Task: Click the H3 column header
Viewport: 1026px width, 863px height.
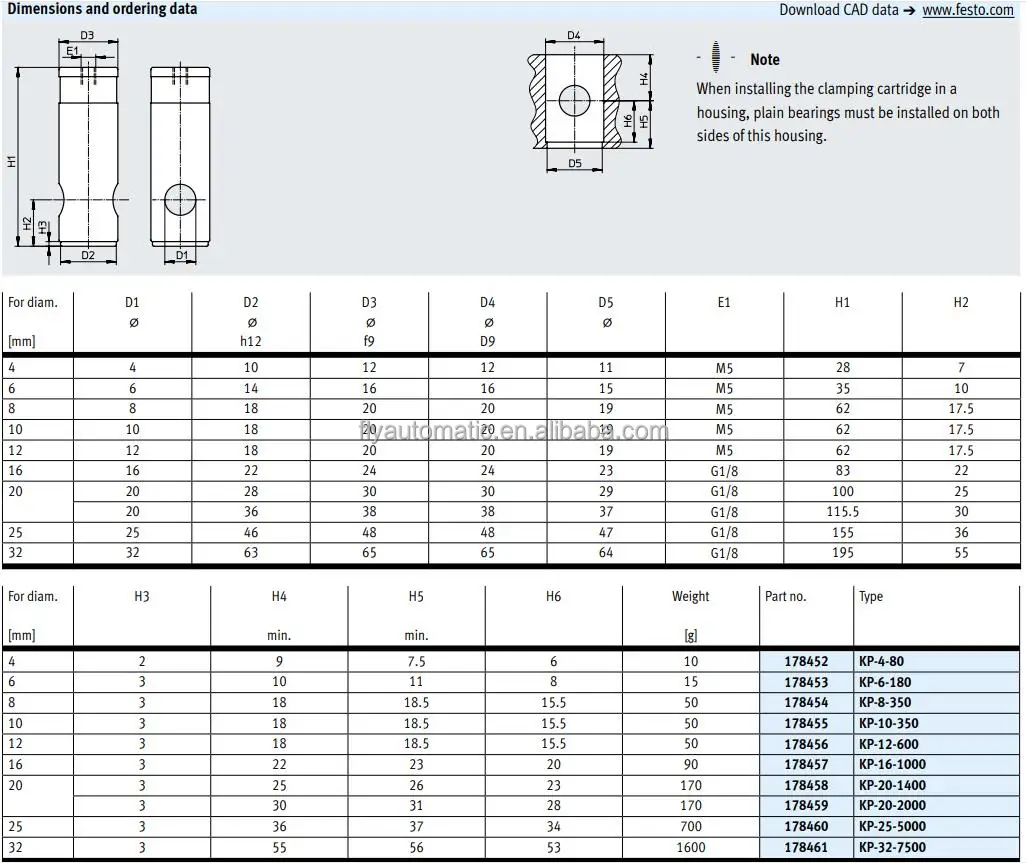Action: [141, 597]
